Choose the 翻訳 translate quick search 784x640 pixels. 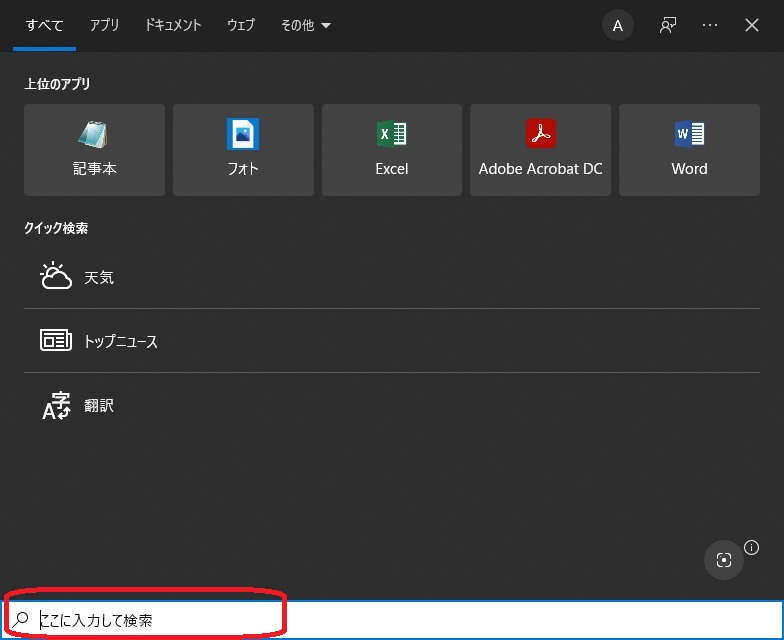point(392,405)
